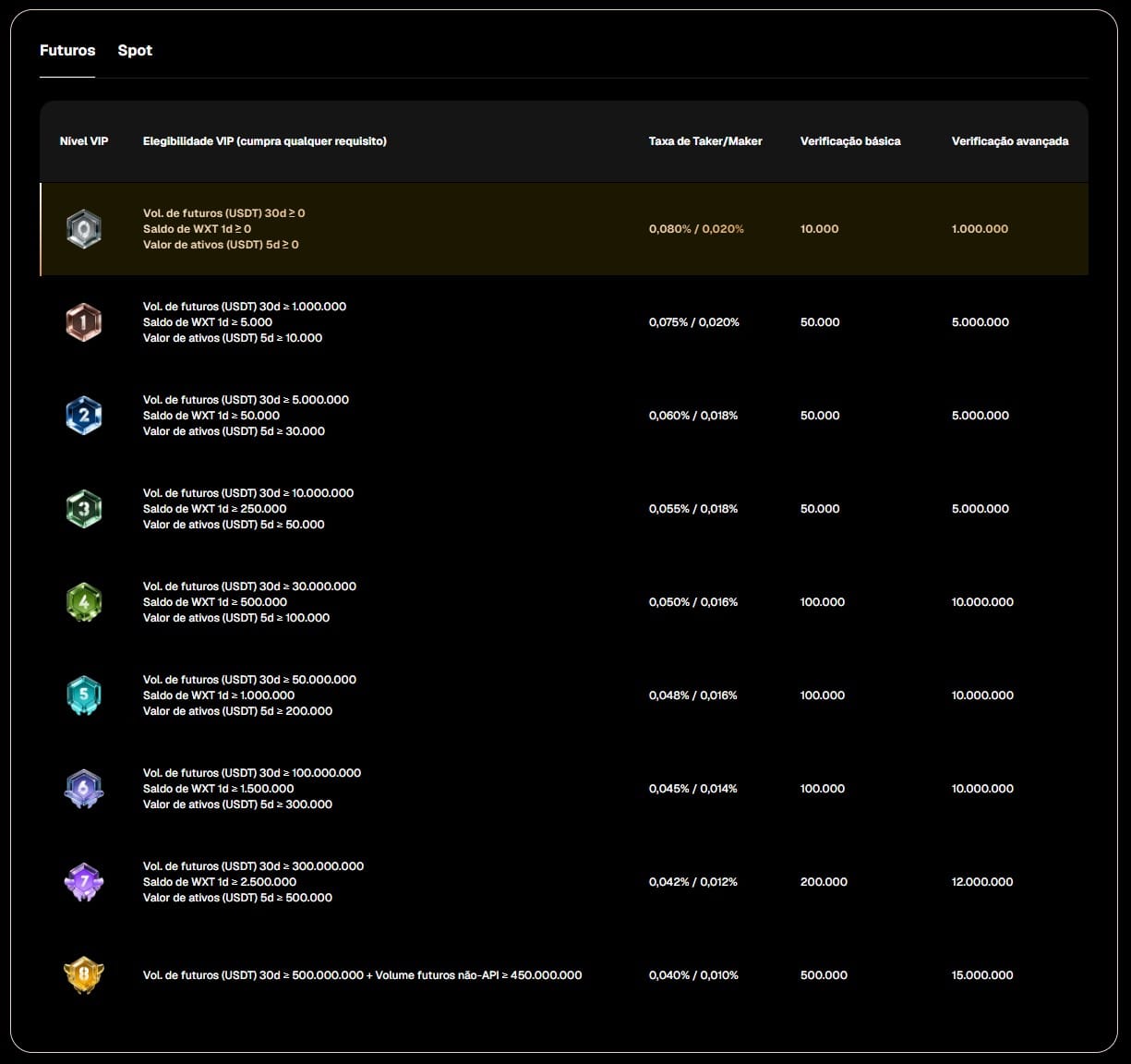Click 'Saldo de WXT 1d ≥ 500.000'

[215, 602]
